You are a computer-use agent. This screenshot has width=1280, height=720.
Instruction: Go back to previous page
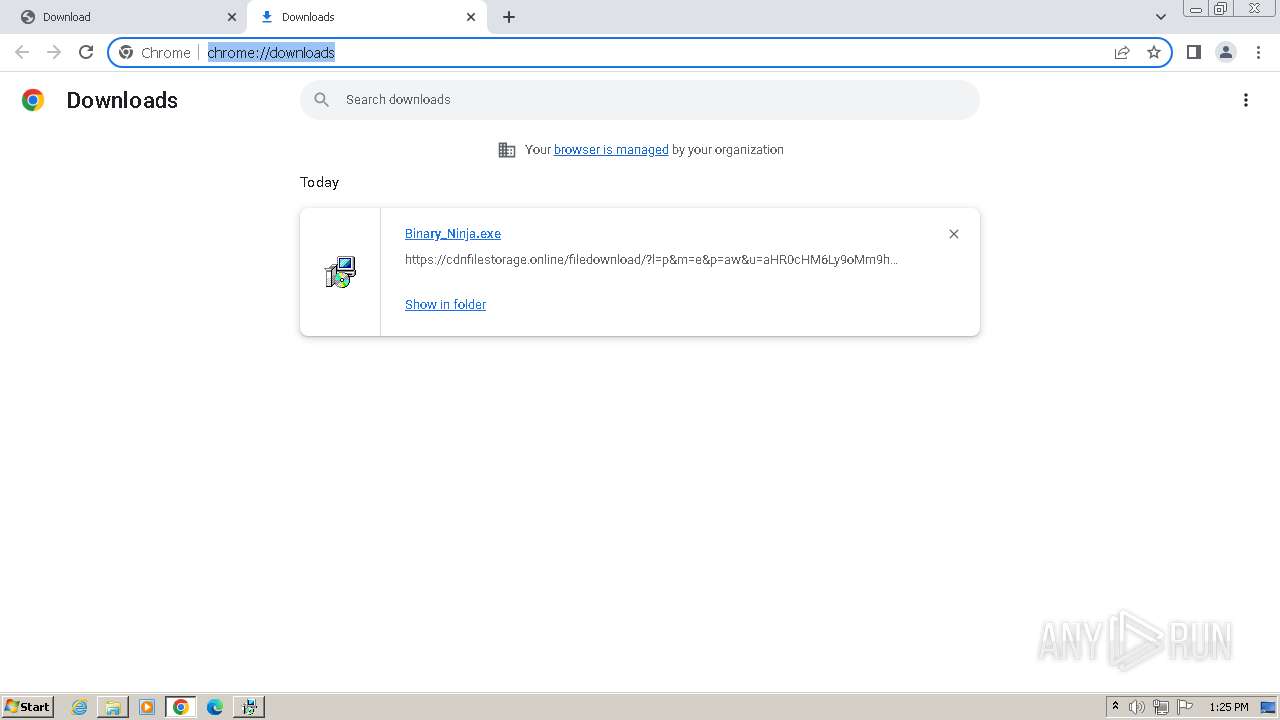click(x=22, y=52)
